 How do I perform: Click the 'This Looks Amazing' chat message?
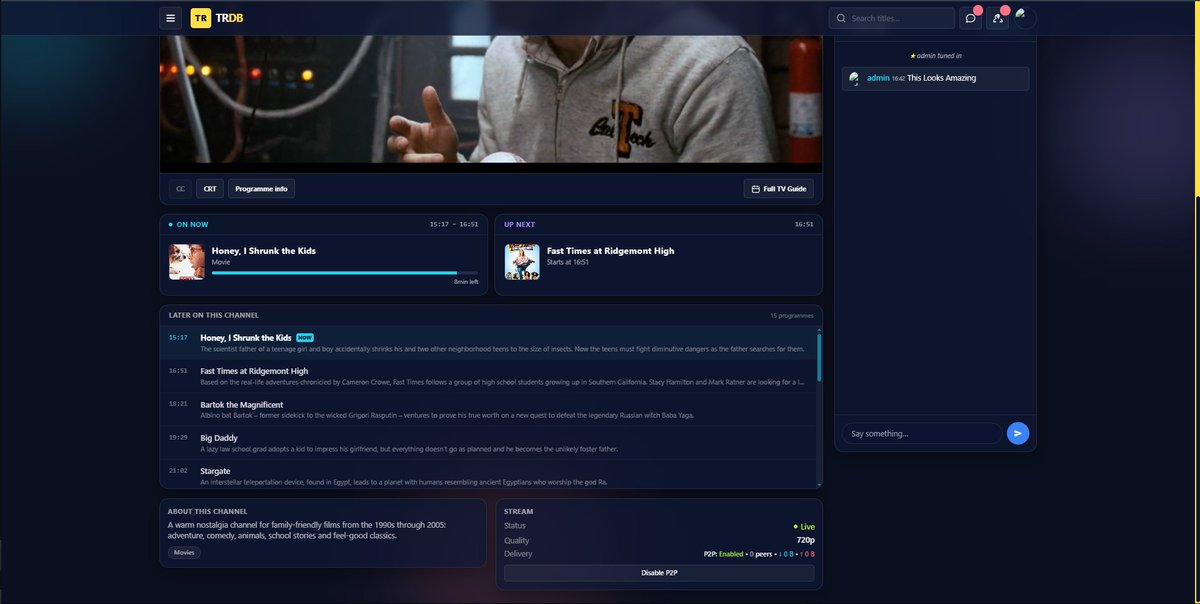pos(941,78)
